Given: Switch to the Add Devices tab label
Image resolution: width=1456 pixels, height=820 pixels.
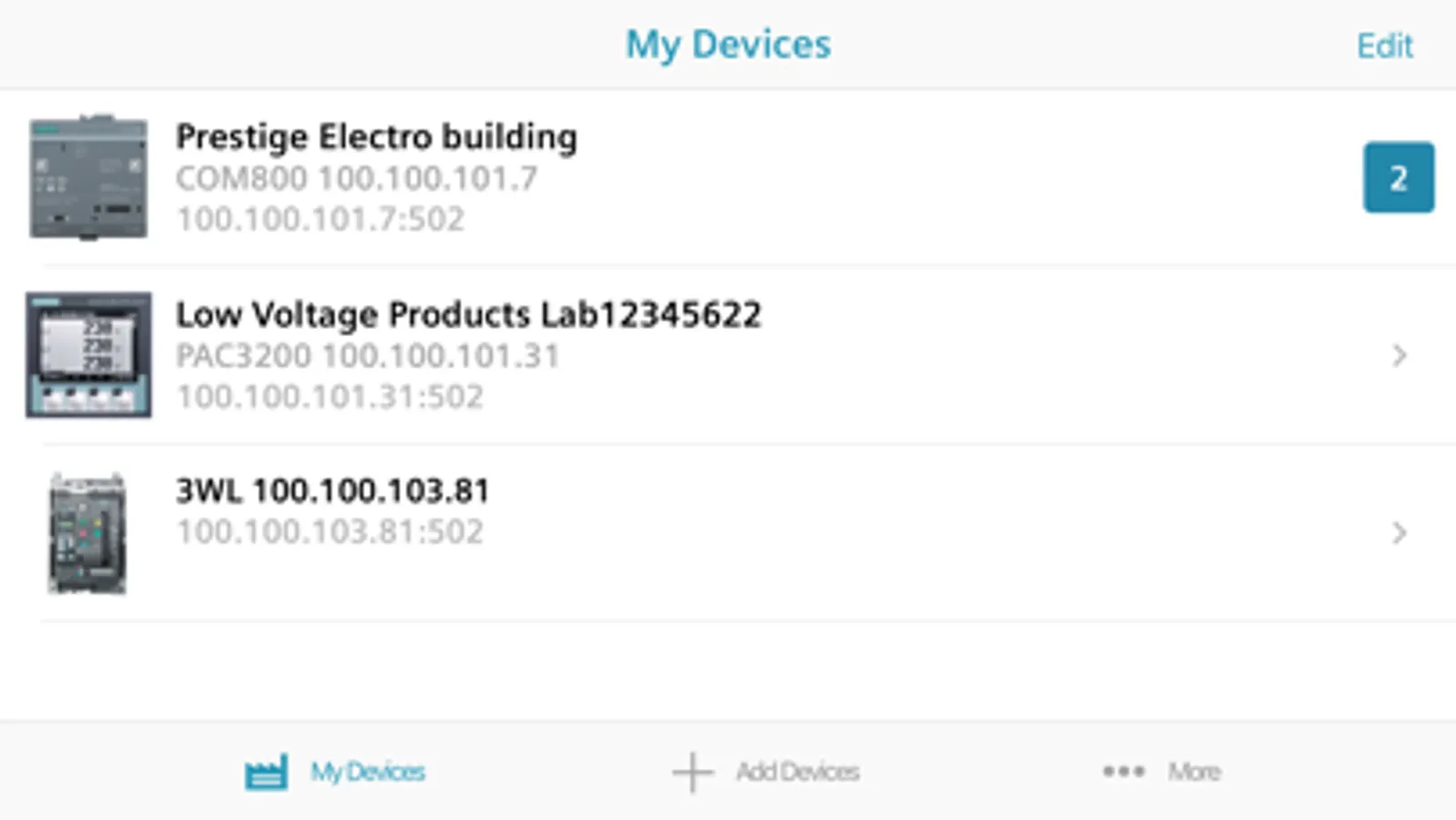Looking at the screenshot, I should 798,773.
